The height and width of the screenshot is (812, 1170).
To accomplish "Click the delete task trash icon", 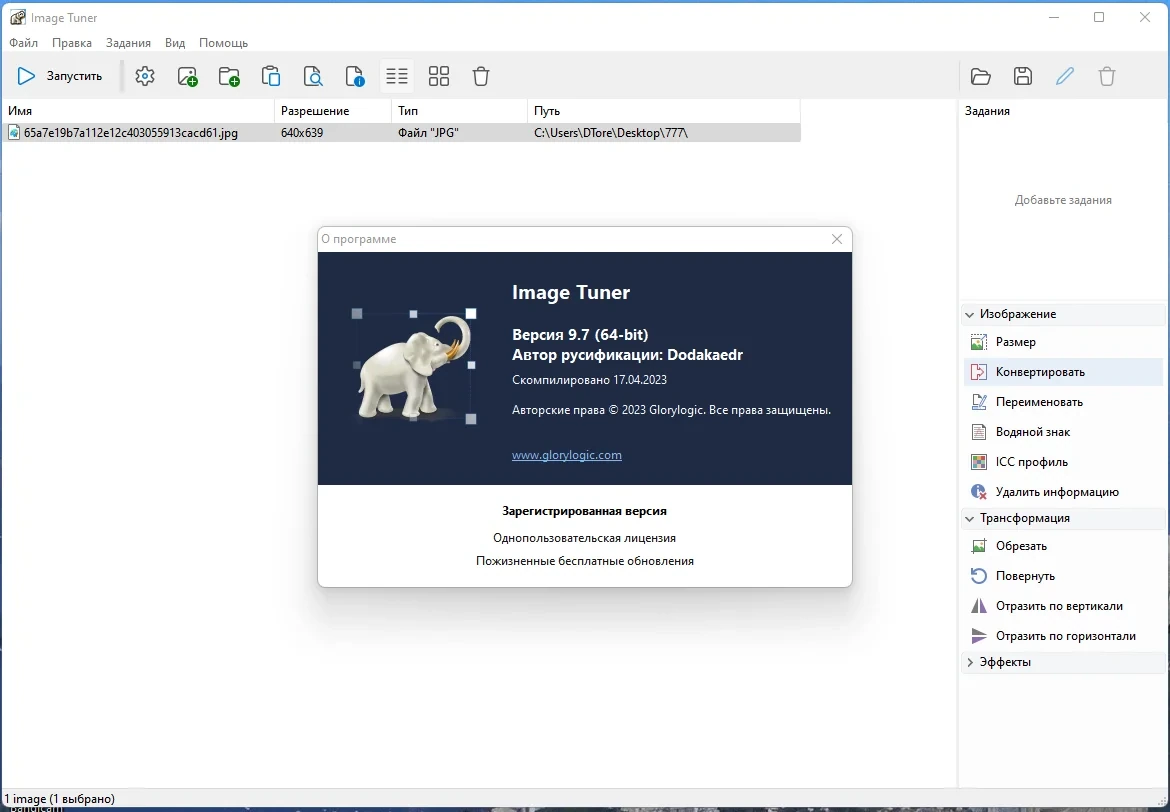I will pyautogui.click(x=1107, y=76).
